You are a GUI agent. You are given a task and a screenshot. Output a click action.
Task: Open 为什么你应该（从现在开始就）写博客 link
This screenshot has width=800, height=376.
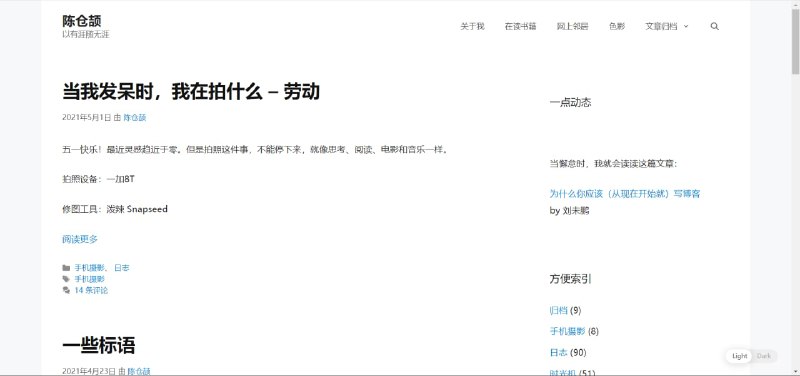click(624, 194)
